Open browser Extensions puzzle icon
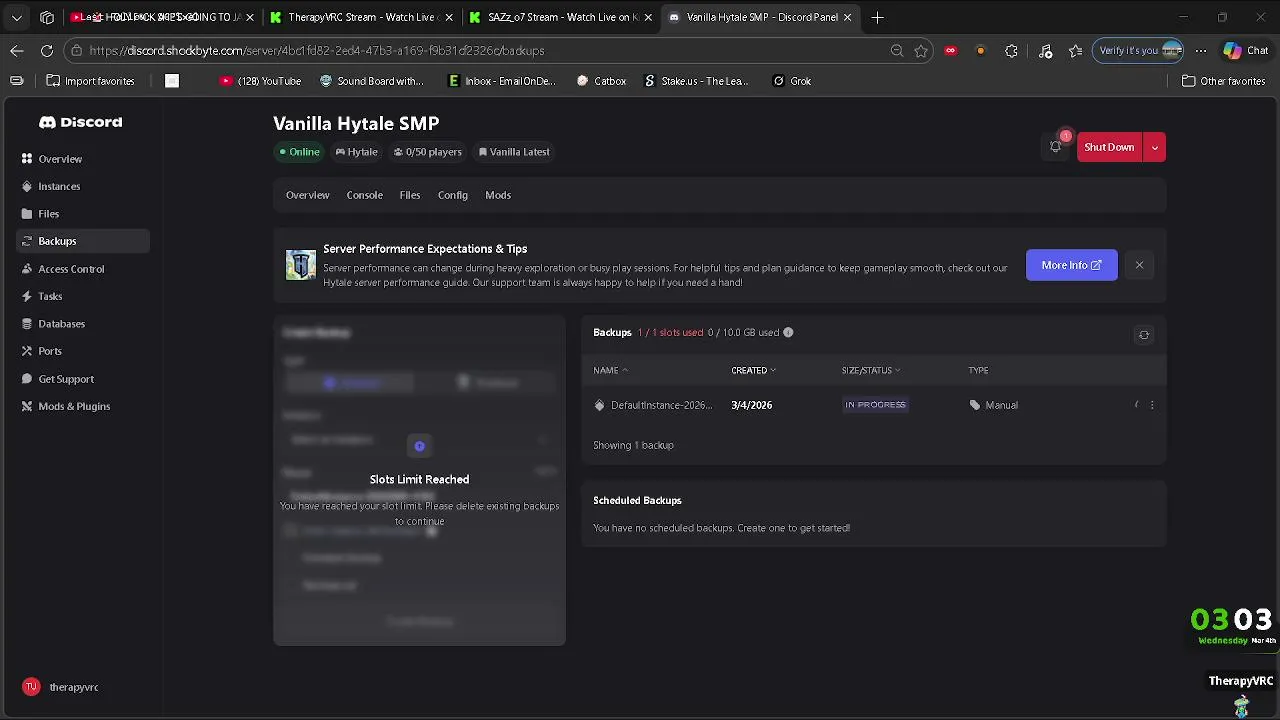The height and width of the screenshot is (720, 1280). [1011, 51]
